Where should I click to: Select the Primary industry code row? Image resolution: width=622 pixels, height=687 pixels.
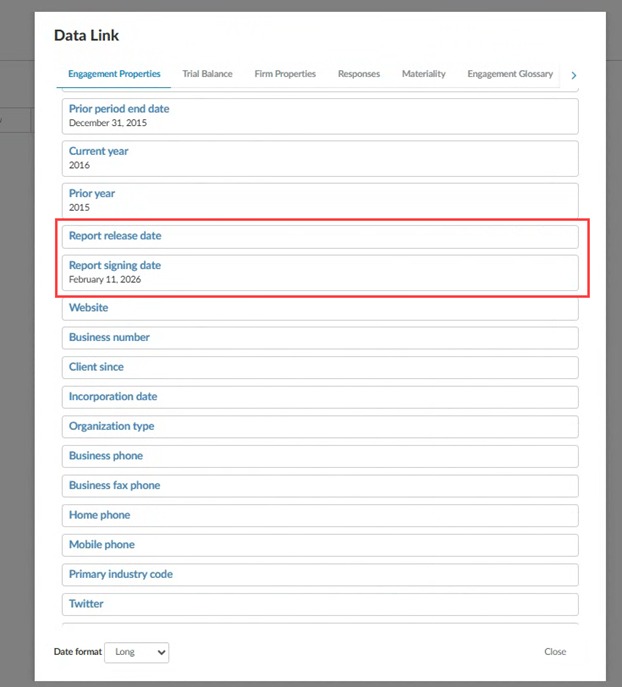click(x=320, y=575)
